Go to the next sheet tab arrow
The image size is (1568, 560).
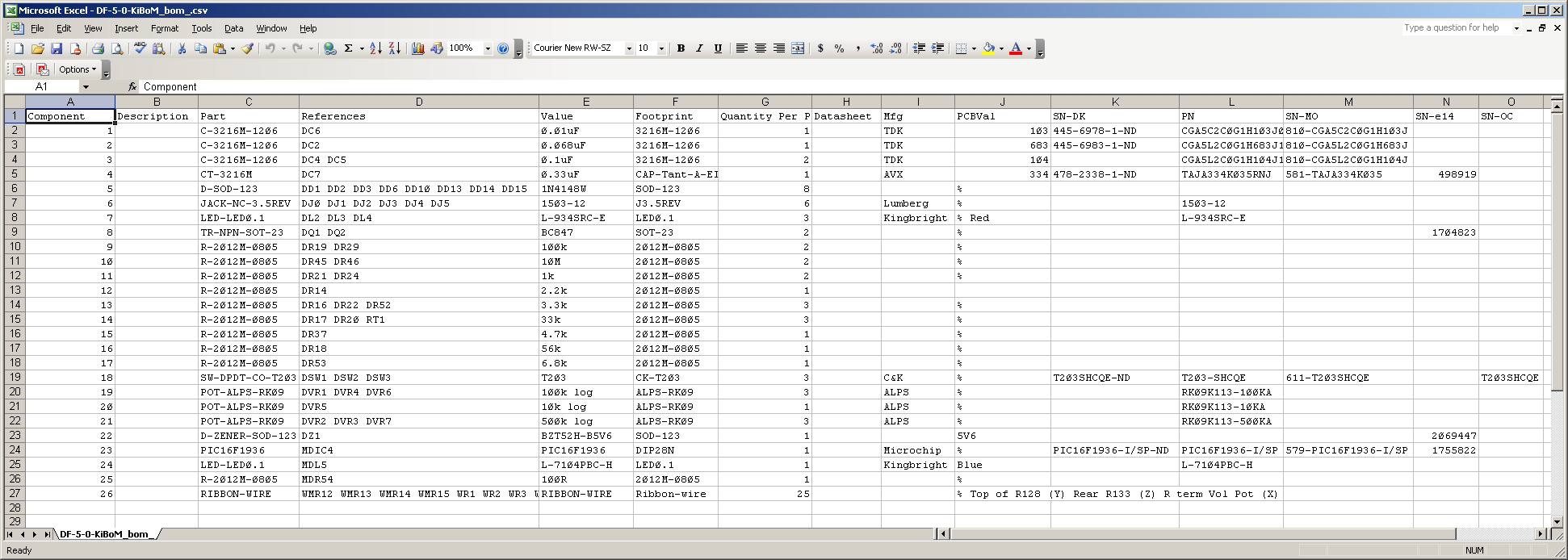pyautogui.click(x=35, y=534)
